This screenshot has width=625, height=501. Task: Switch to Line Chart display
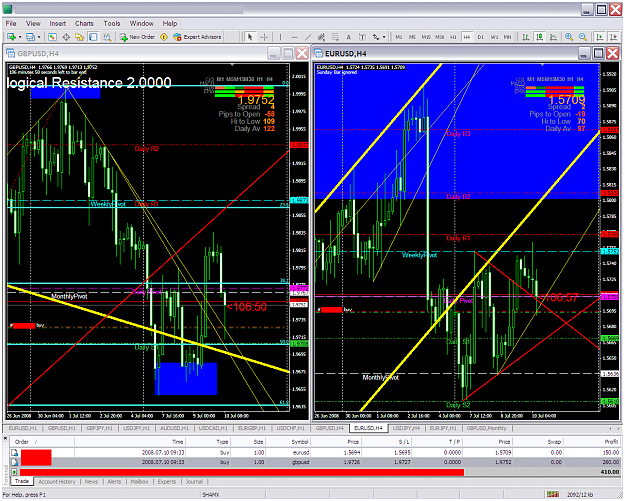click(553, 37)
